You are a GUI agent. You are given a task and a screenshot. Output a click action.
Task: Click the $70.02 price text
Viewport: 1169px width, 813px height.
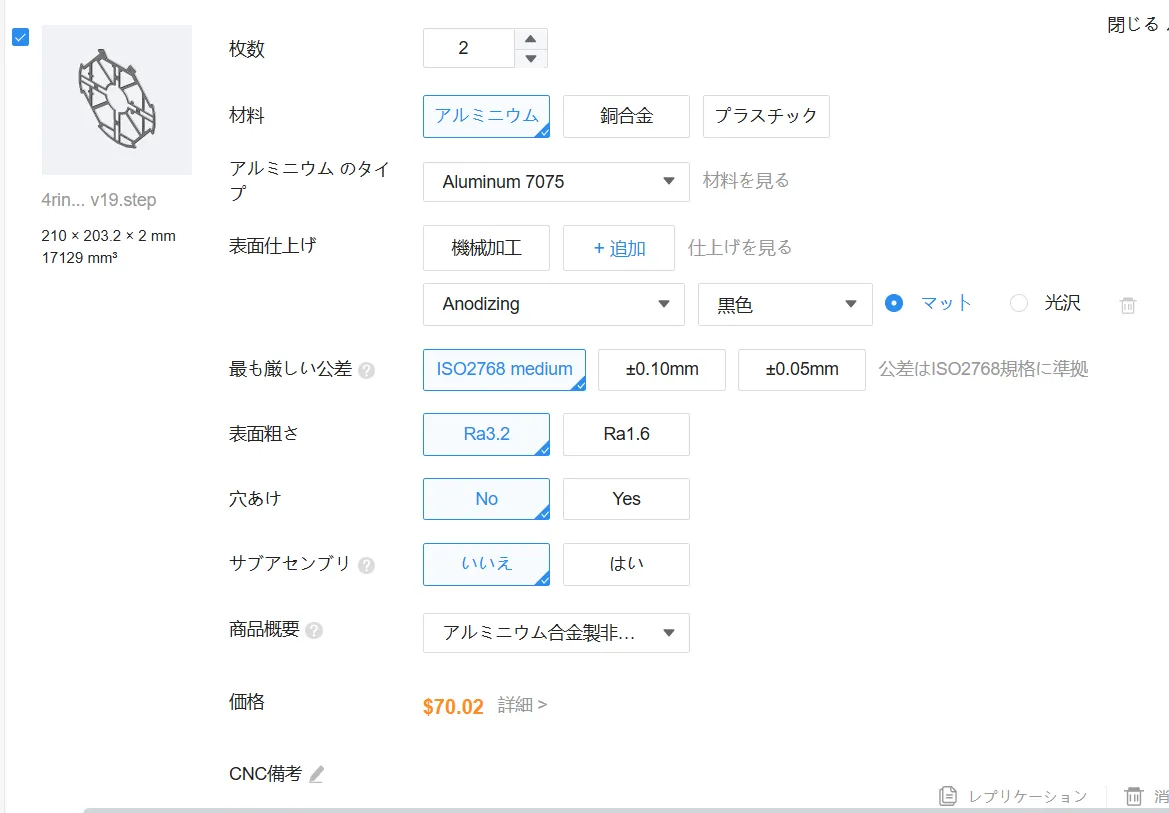(x=453, y=706)
